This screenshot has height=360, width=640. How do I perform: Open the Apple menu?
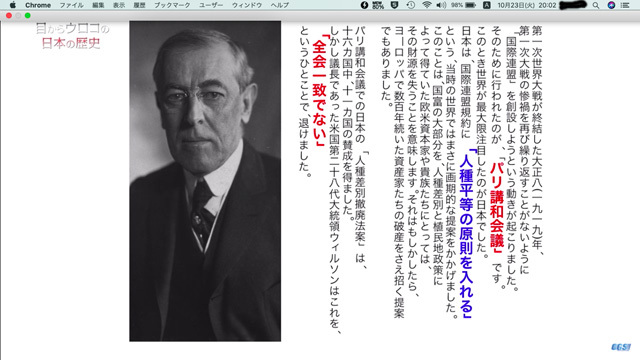tap(13, 5)
